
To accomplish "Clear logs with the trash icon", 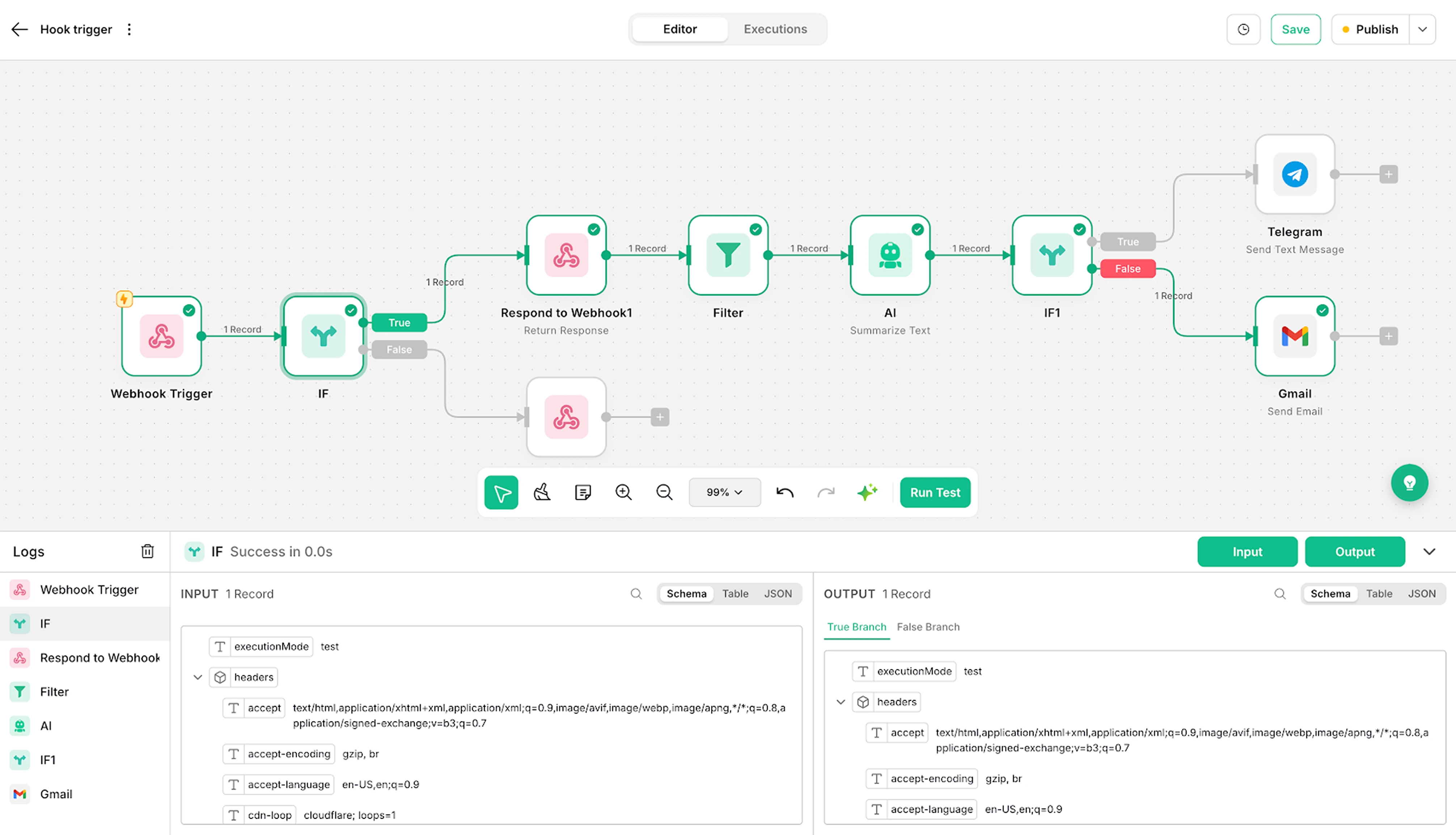I will click(147, 551).
